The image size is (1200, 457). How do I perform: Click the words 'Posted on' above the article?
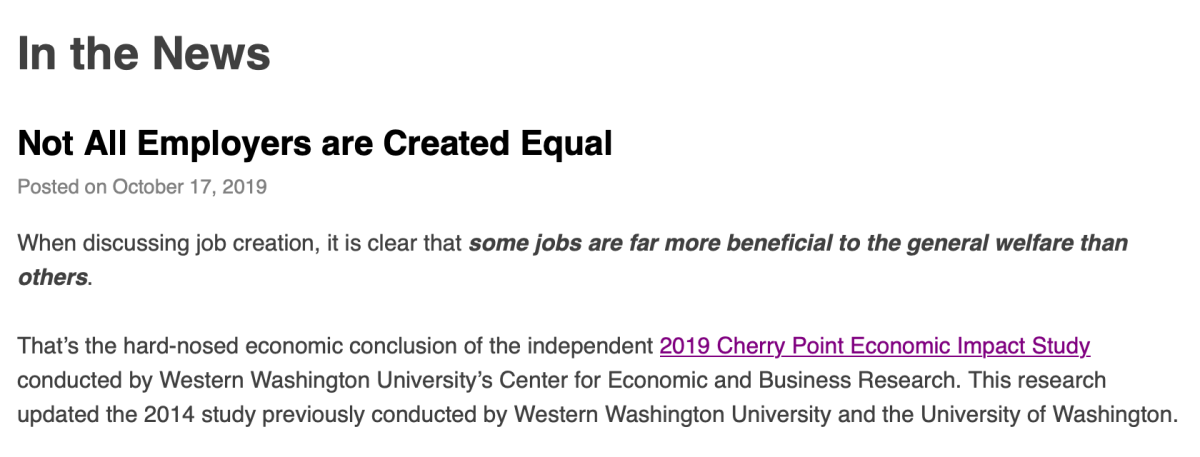(62, 187)
